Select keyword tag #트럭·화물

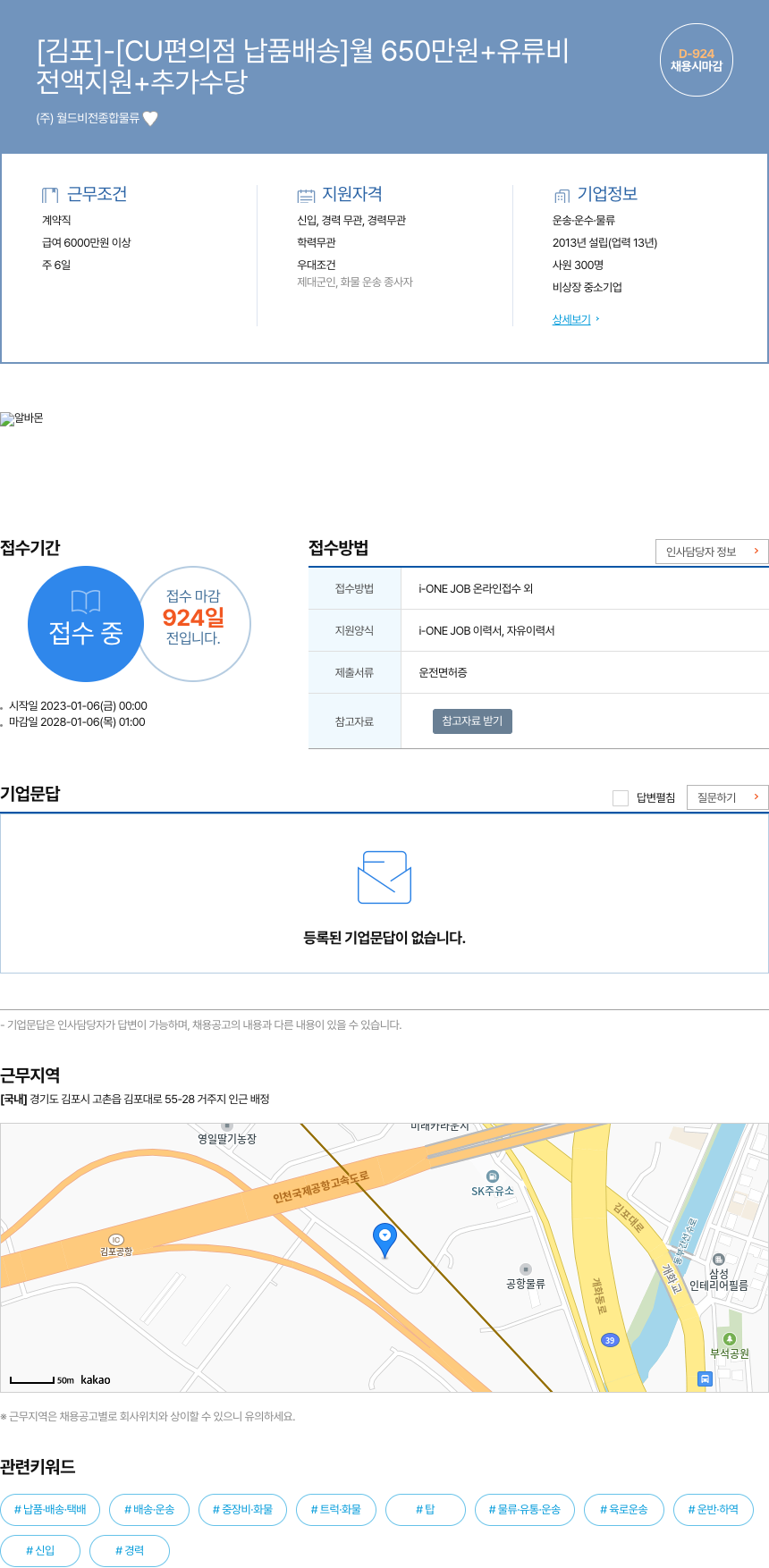[336, 1510]
